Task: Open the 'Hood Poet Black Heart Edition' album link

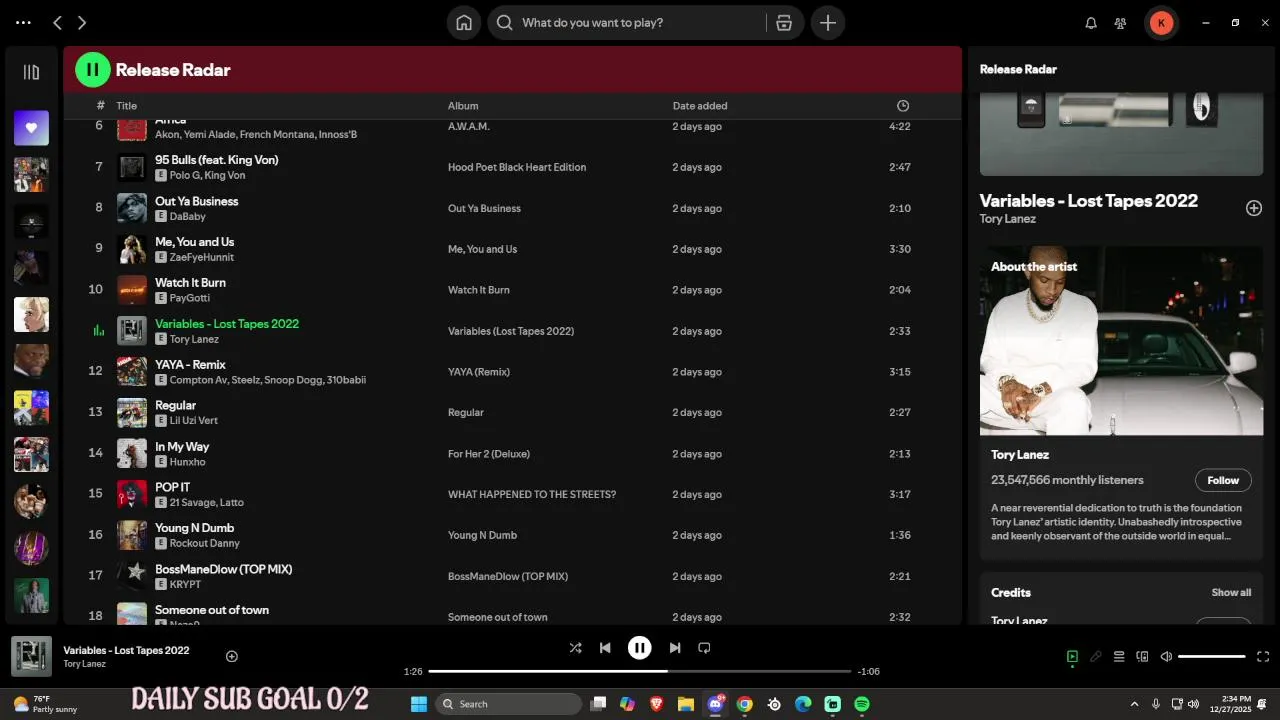Action: [517, 167]
